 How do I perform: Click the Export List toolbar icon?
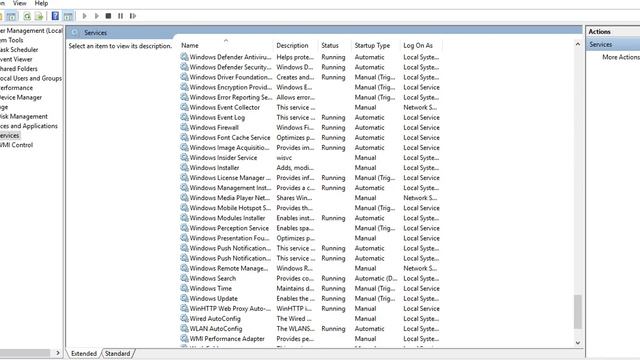39,16
